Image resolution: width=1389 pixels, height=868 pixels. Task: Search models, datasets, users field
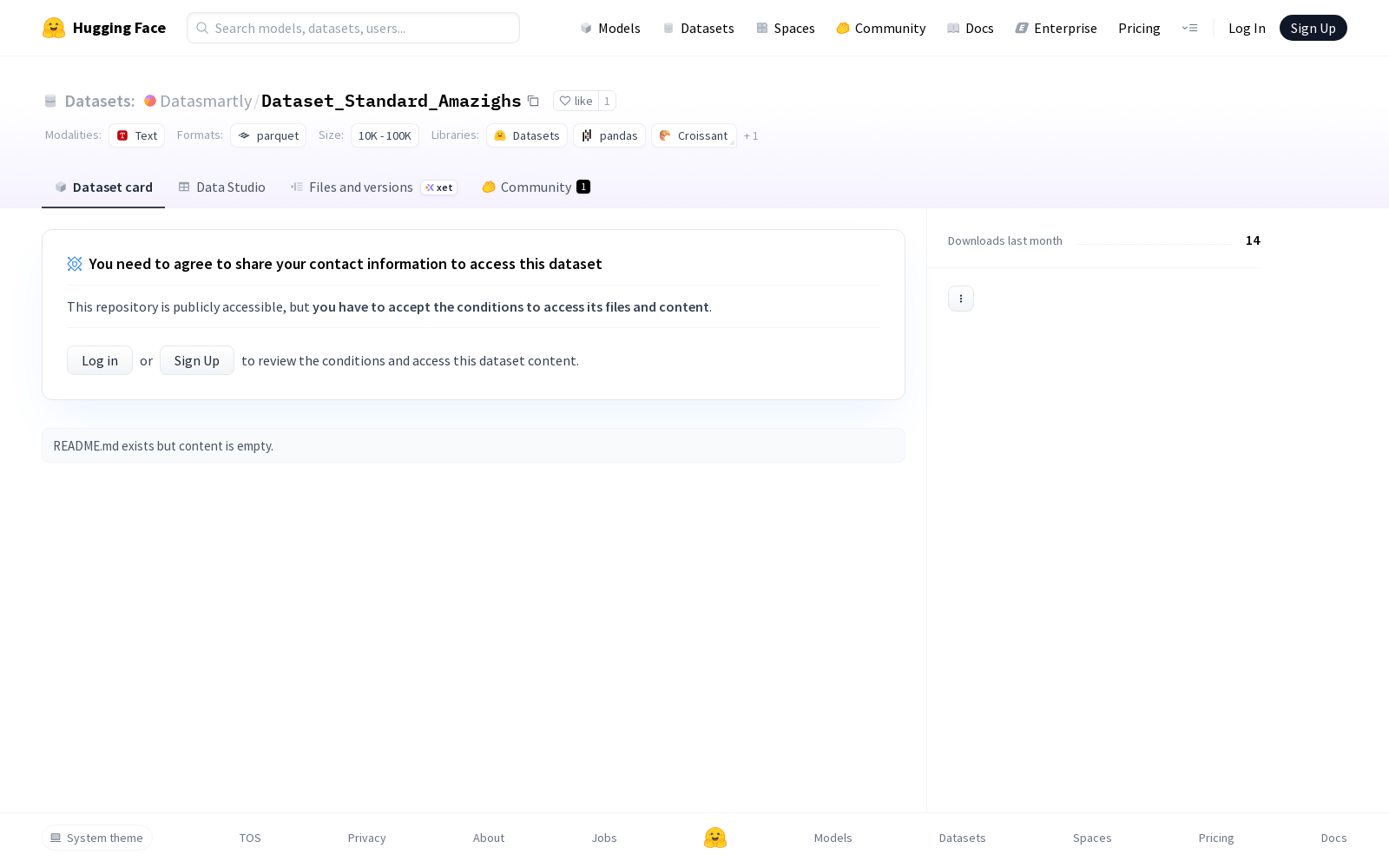click(353, 28)
